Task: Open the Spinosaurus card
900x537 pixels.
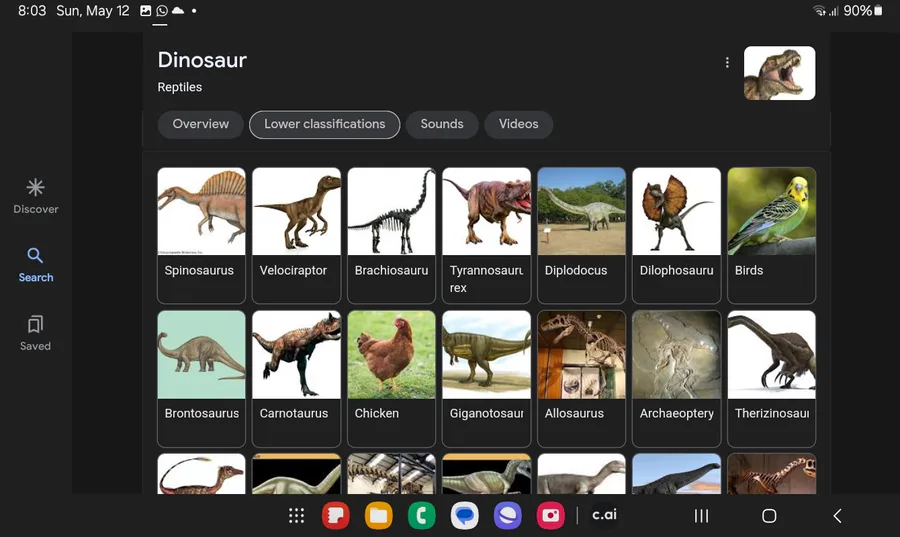Action: [x=201, y=235]
